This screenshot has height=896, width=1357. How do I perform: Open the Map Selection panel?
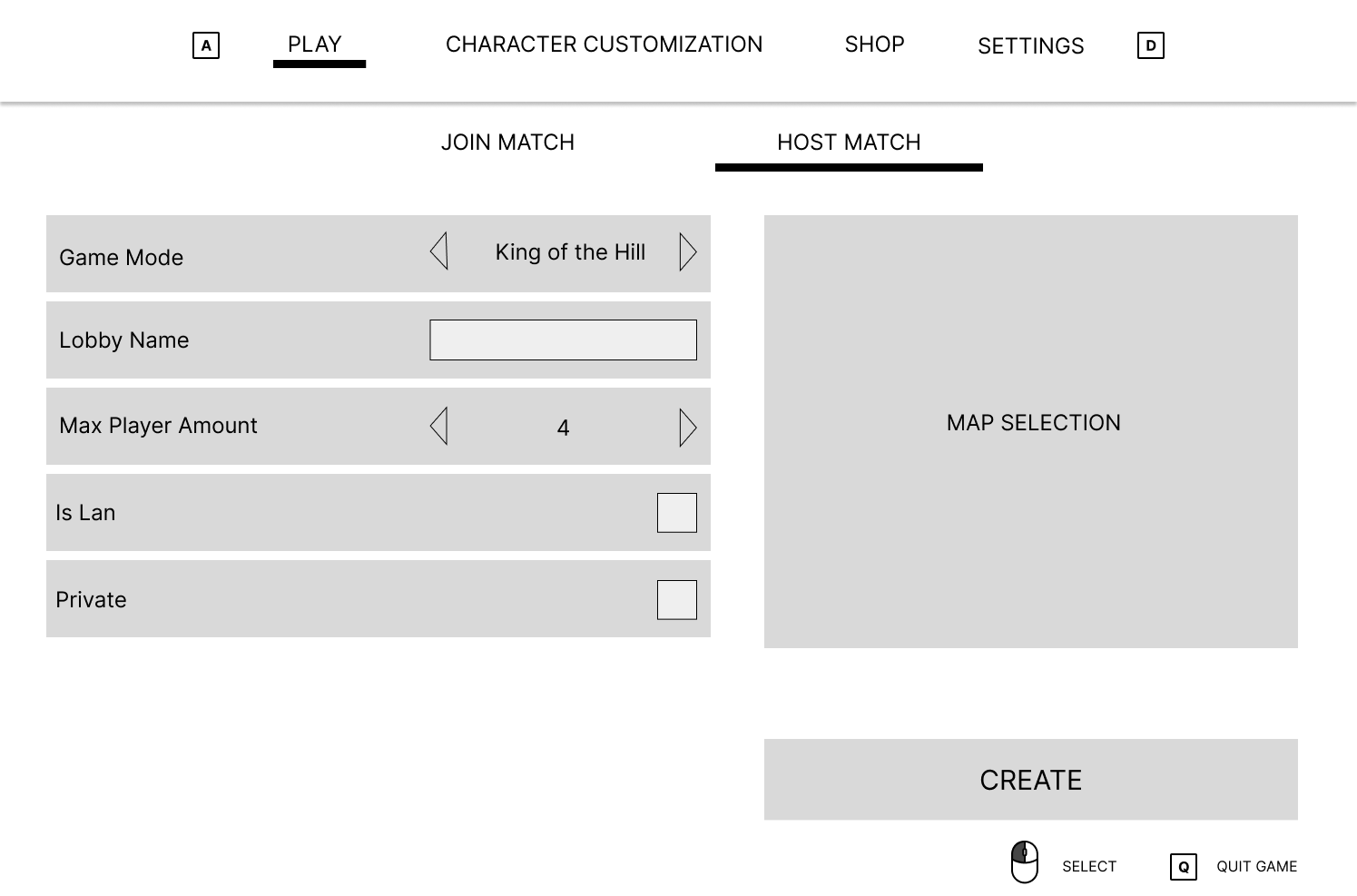click(x=1031, y=431)
